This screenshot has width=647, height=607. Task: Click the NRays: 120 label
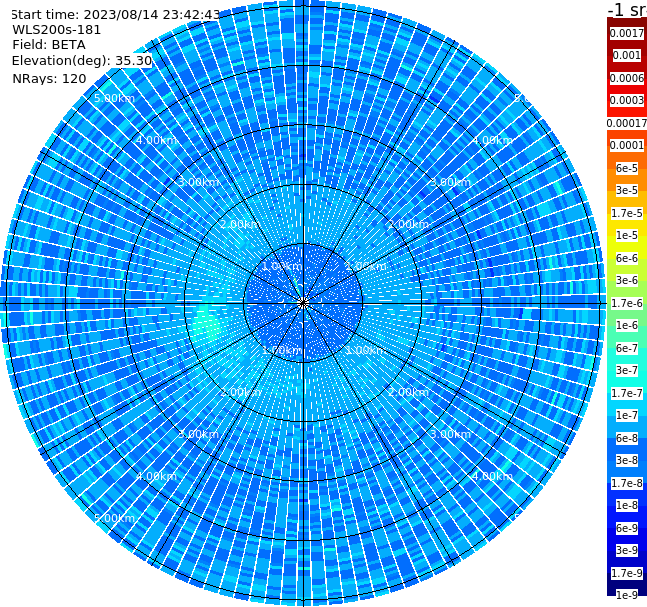coord(49,78)
